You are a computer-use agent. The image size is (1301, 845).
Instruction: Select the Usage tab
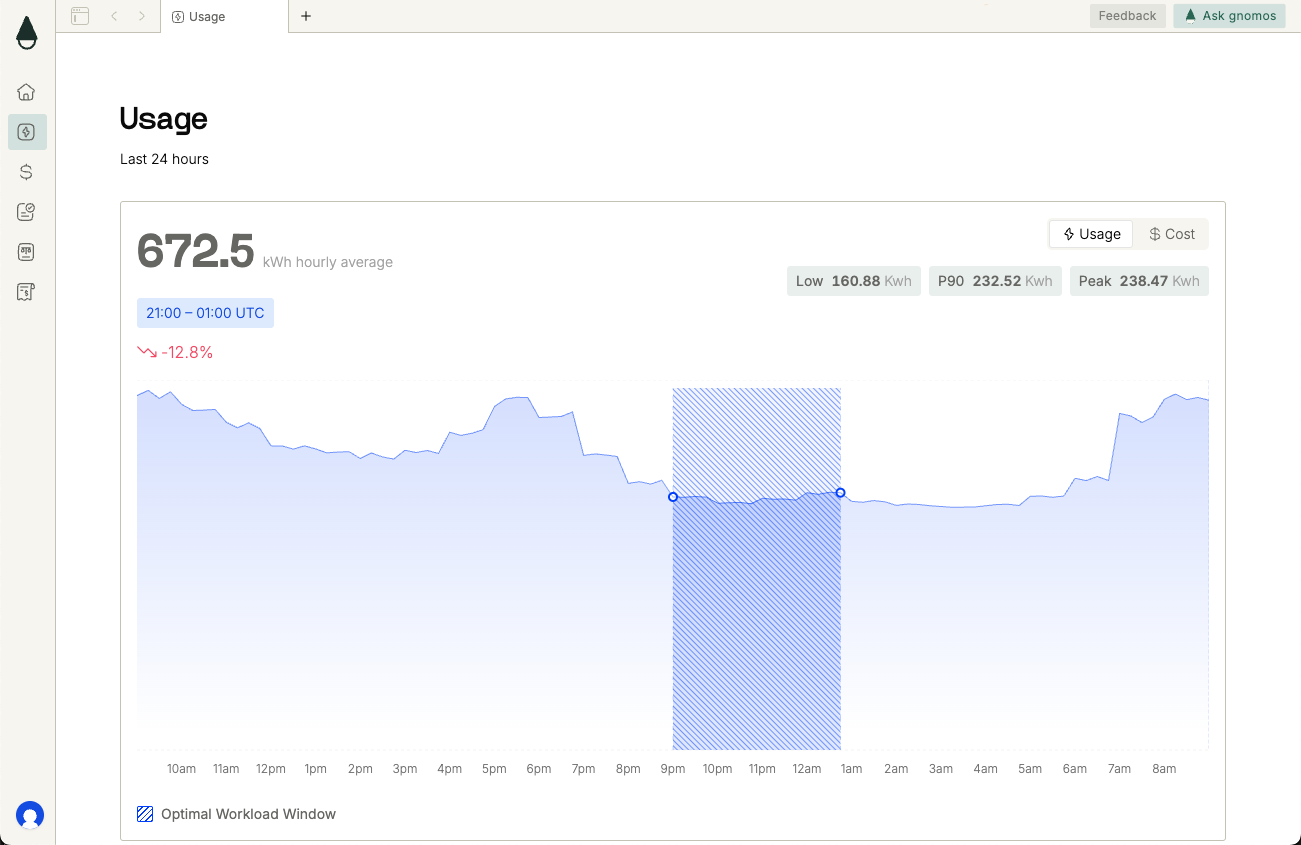206,16
